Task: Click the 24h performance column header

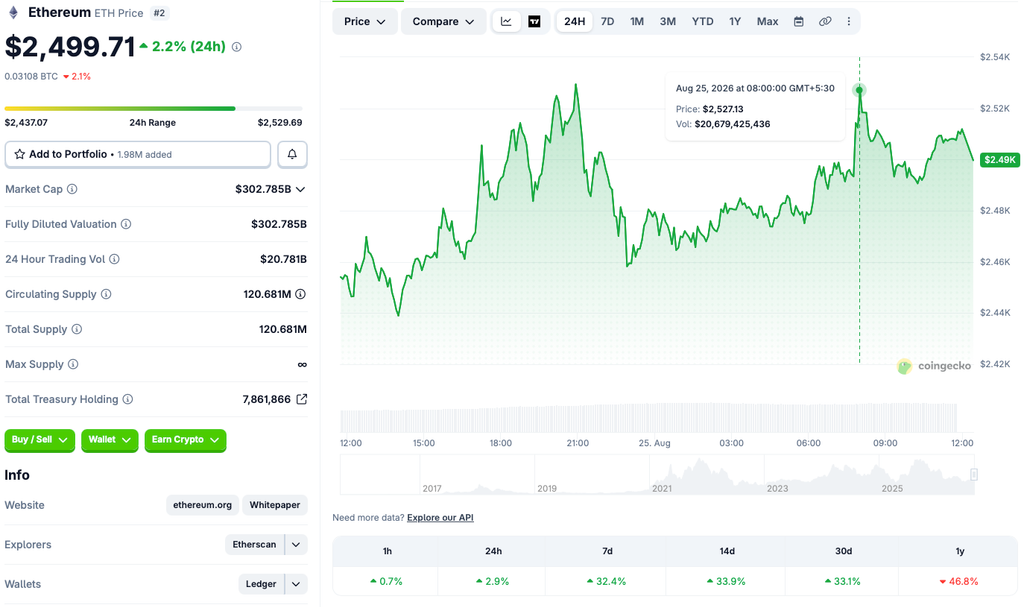Action: pyautogui.click(x=494, y=551)
